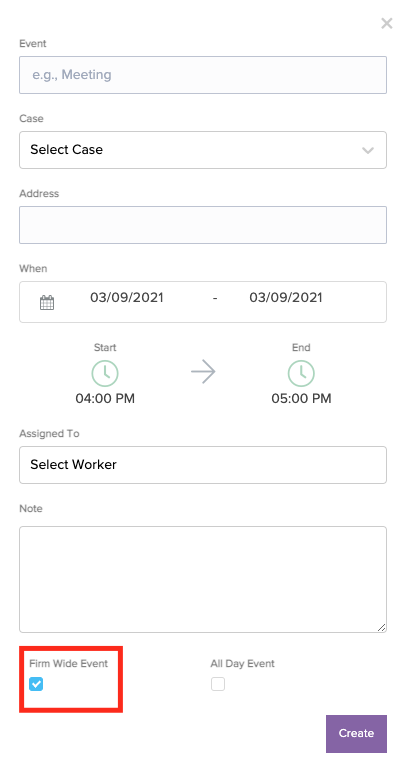Open the calendar icon in When

[x=47, y=302]
